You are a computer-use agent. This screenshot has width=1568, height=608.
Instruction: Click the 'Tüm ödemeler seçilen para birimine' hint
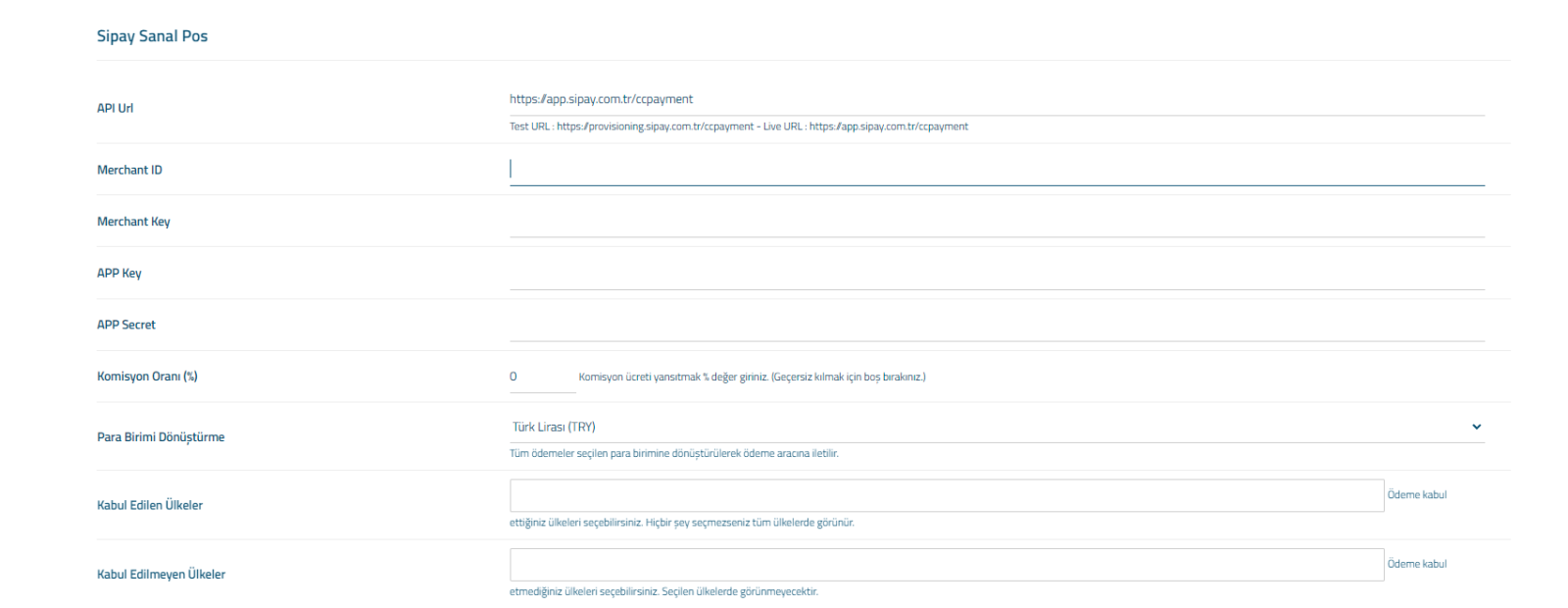pyautogui.click(x=674, y=453)
